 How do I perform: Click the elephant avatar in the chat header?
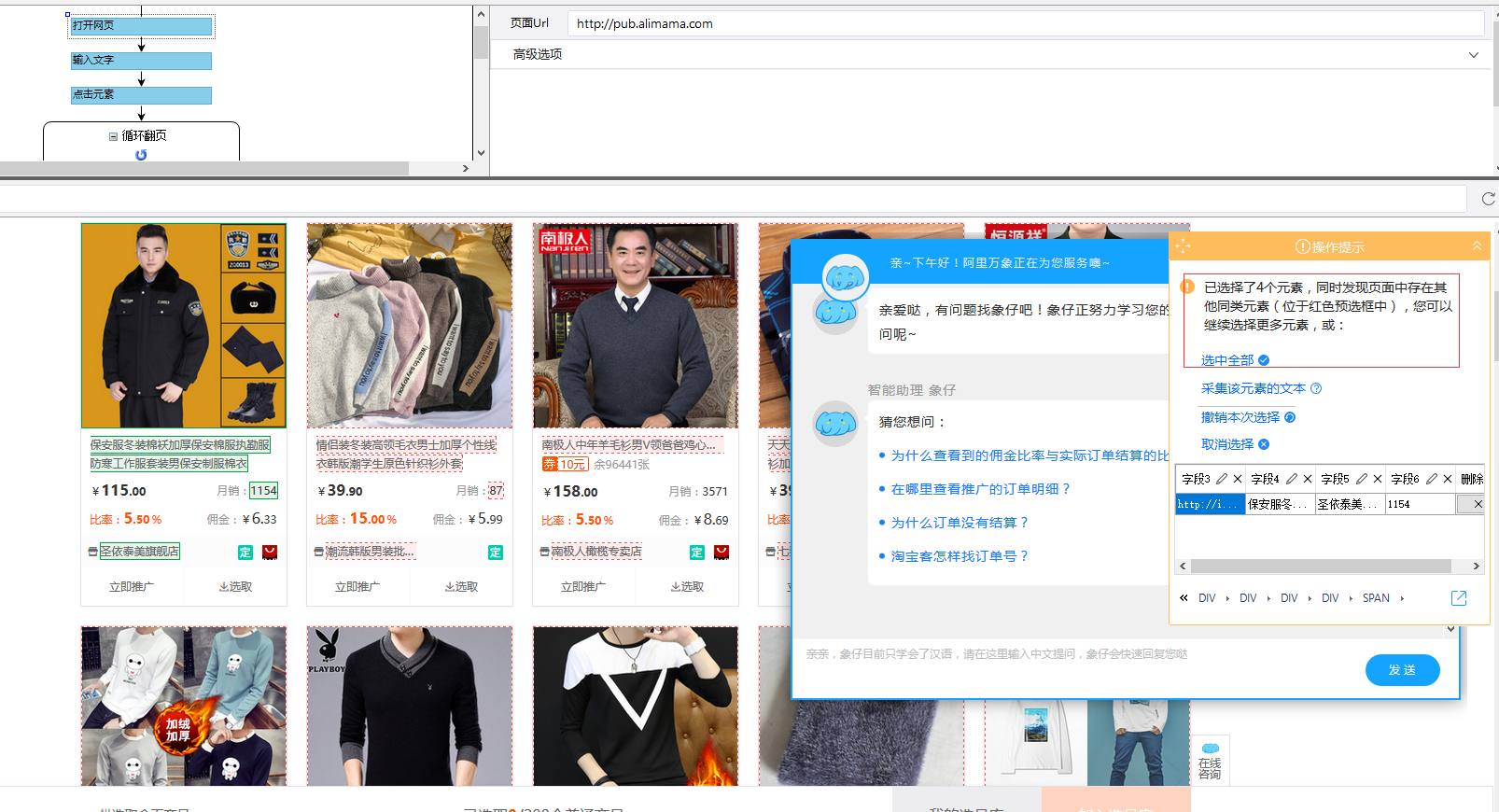tap(845, 278)
